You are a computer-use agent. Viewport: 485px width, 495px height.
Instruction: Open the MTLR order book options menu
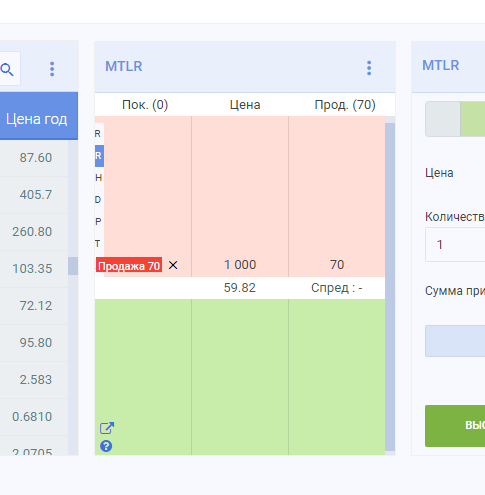369,68
